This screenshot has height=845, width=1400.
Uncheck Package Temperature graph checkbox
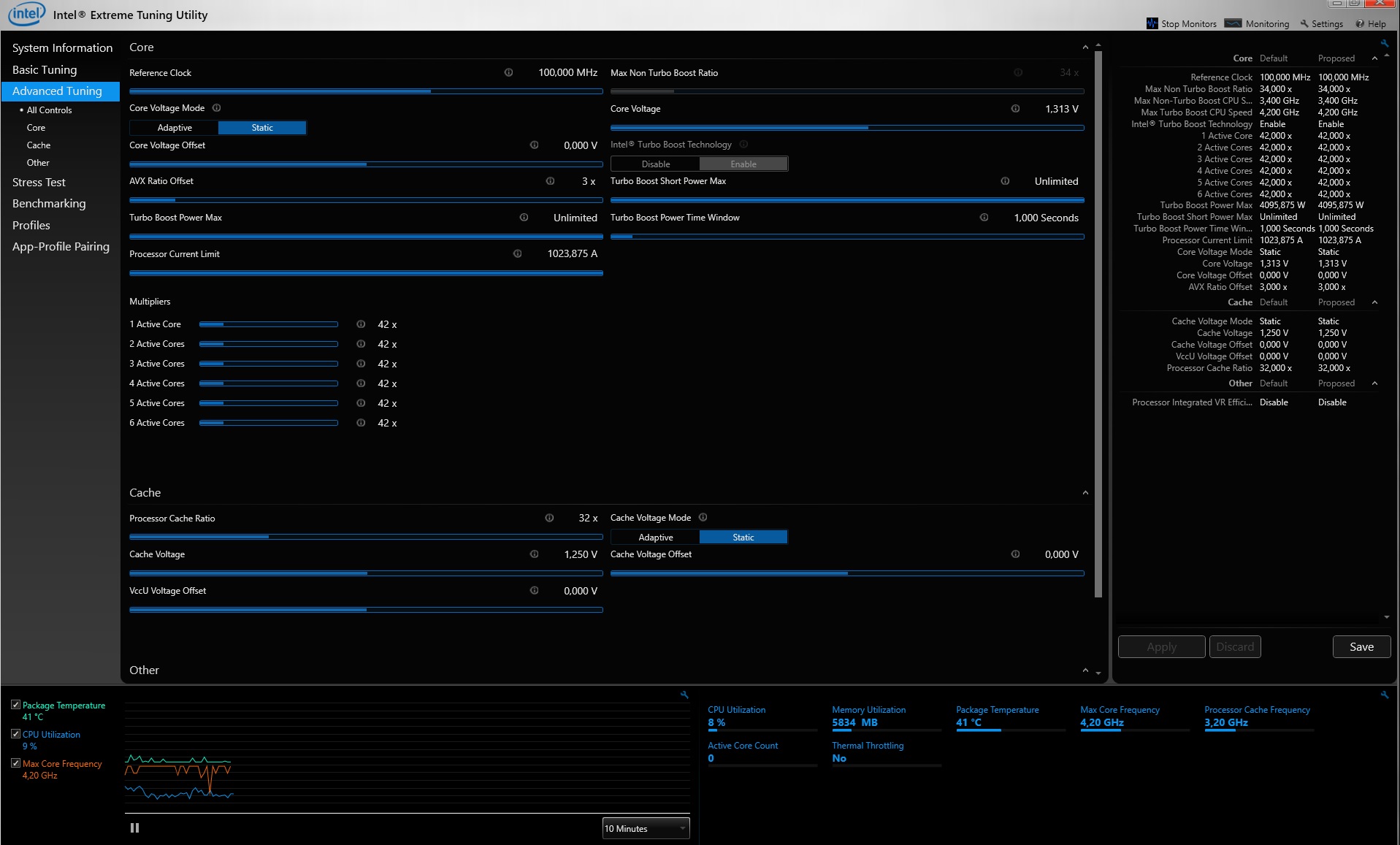pyautogui.click(x=15, y=705)
